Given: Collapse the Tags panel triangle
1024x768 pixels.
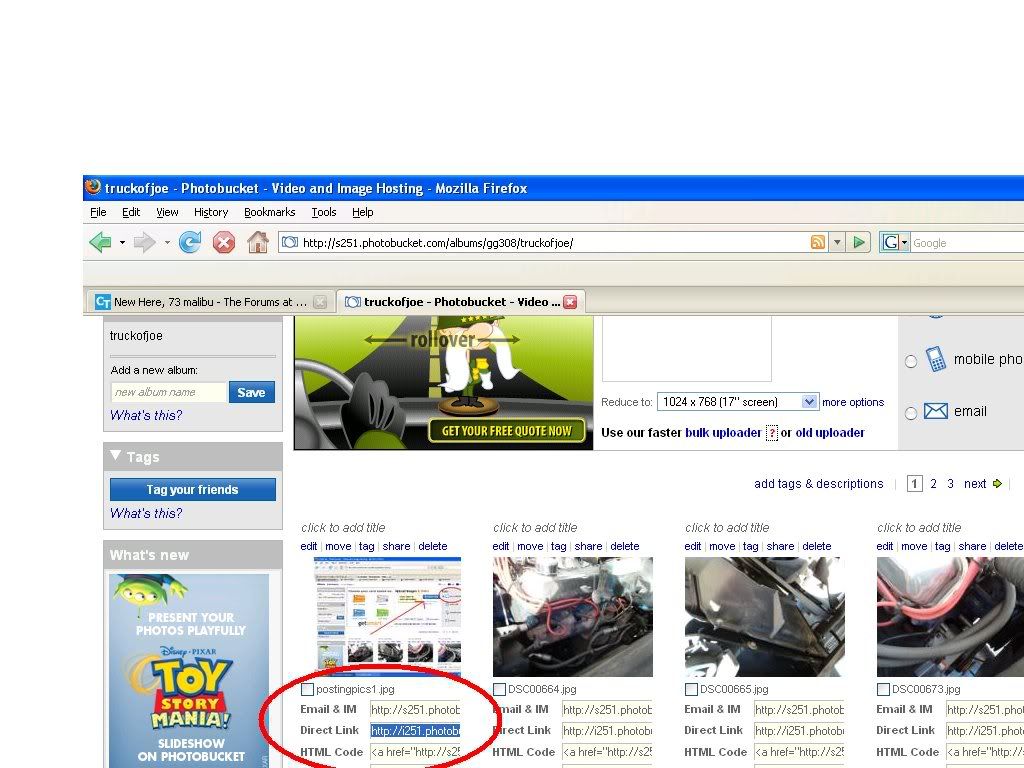Looking at the screenshot, I should [x=116, y=455].
